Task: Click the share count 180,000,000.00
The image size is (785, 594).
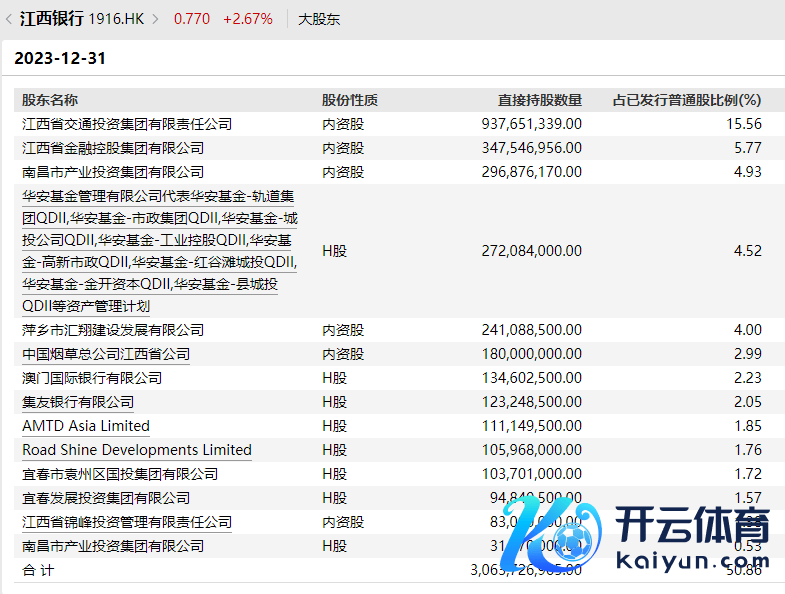Action: (532, 354)
